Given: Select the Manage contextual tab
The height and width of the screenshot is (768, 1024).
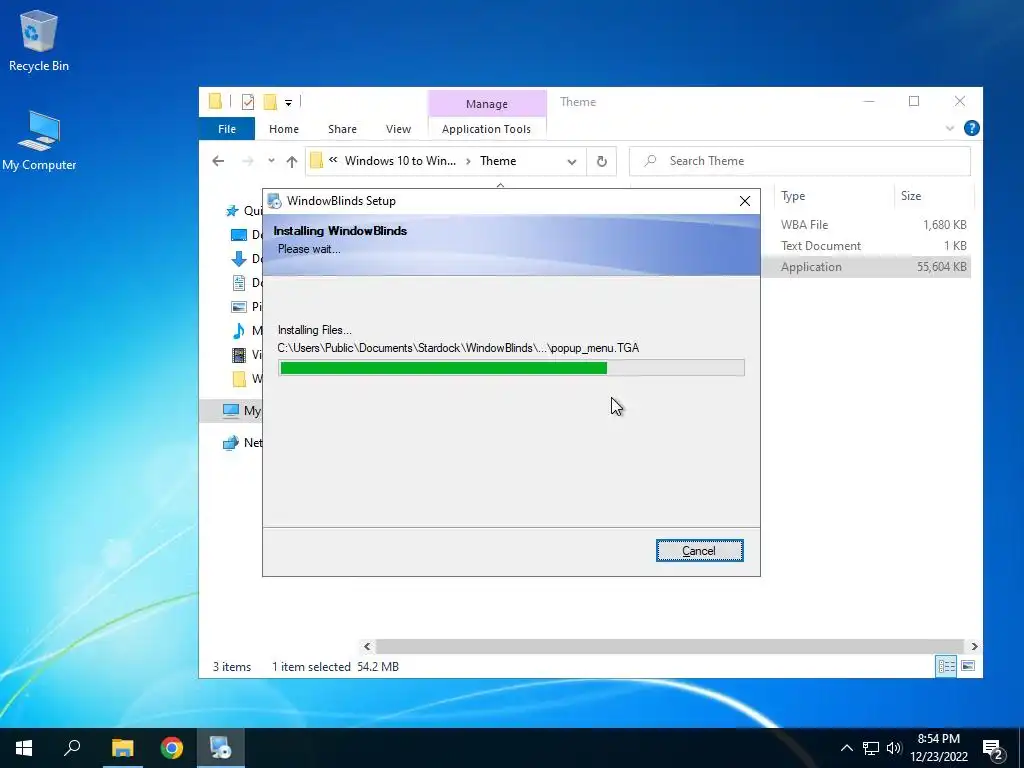Looking at the screenshot, I should (487, 103).
